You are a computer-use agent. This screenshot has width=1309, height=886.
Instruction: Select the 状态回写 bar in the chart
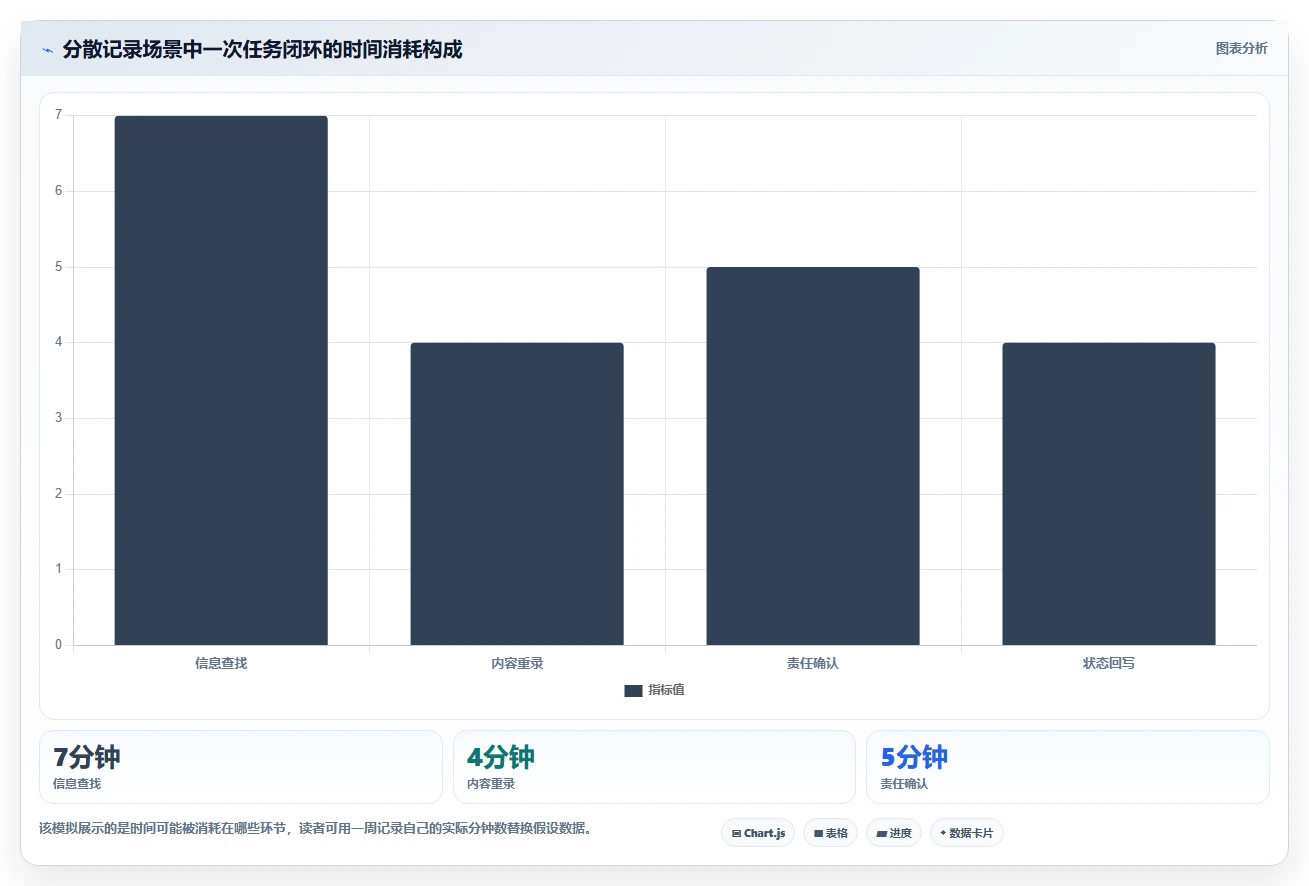(x=1109, y=494)
